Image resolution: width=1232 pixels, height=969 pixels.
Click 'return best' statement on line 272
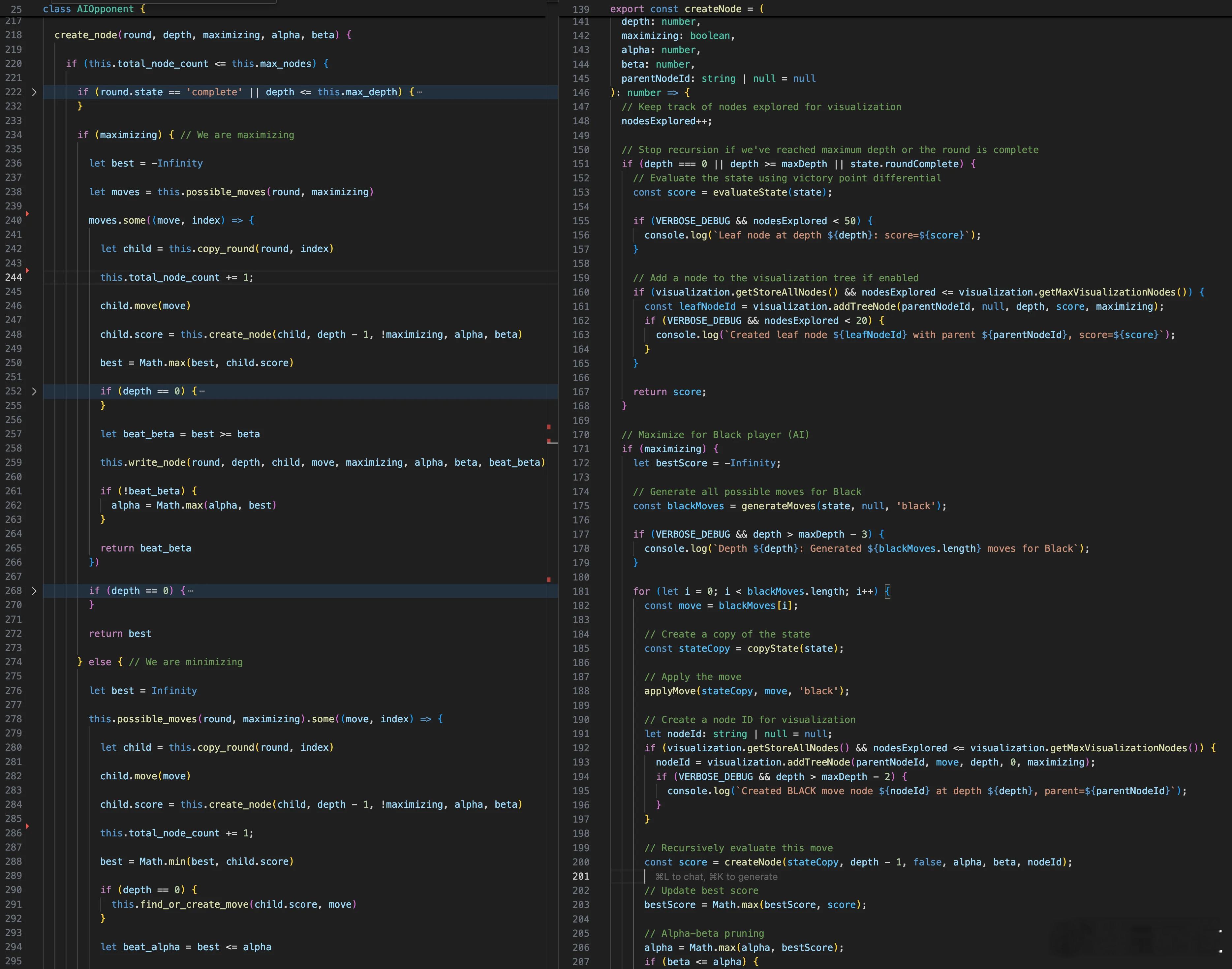pos(120,634)
